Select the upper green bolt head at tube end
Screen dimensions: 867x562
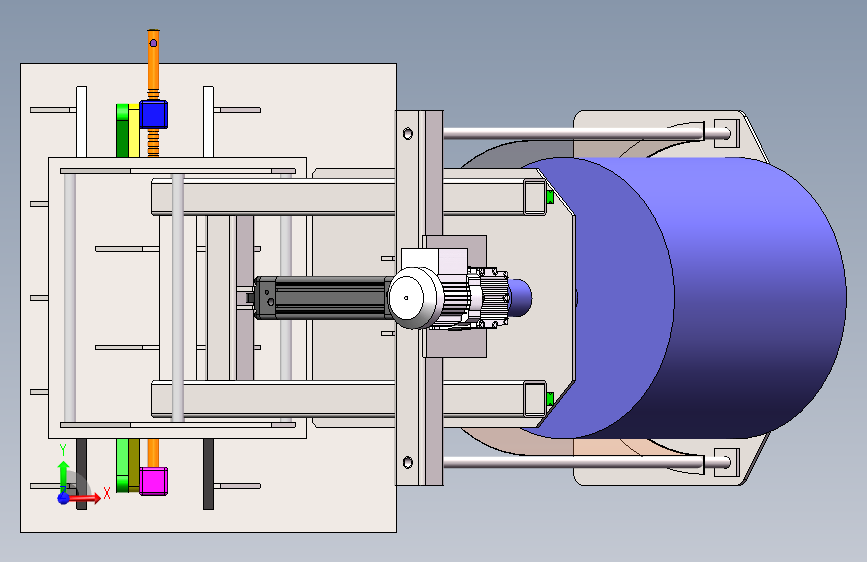coord(550,196)
